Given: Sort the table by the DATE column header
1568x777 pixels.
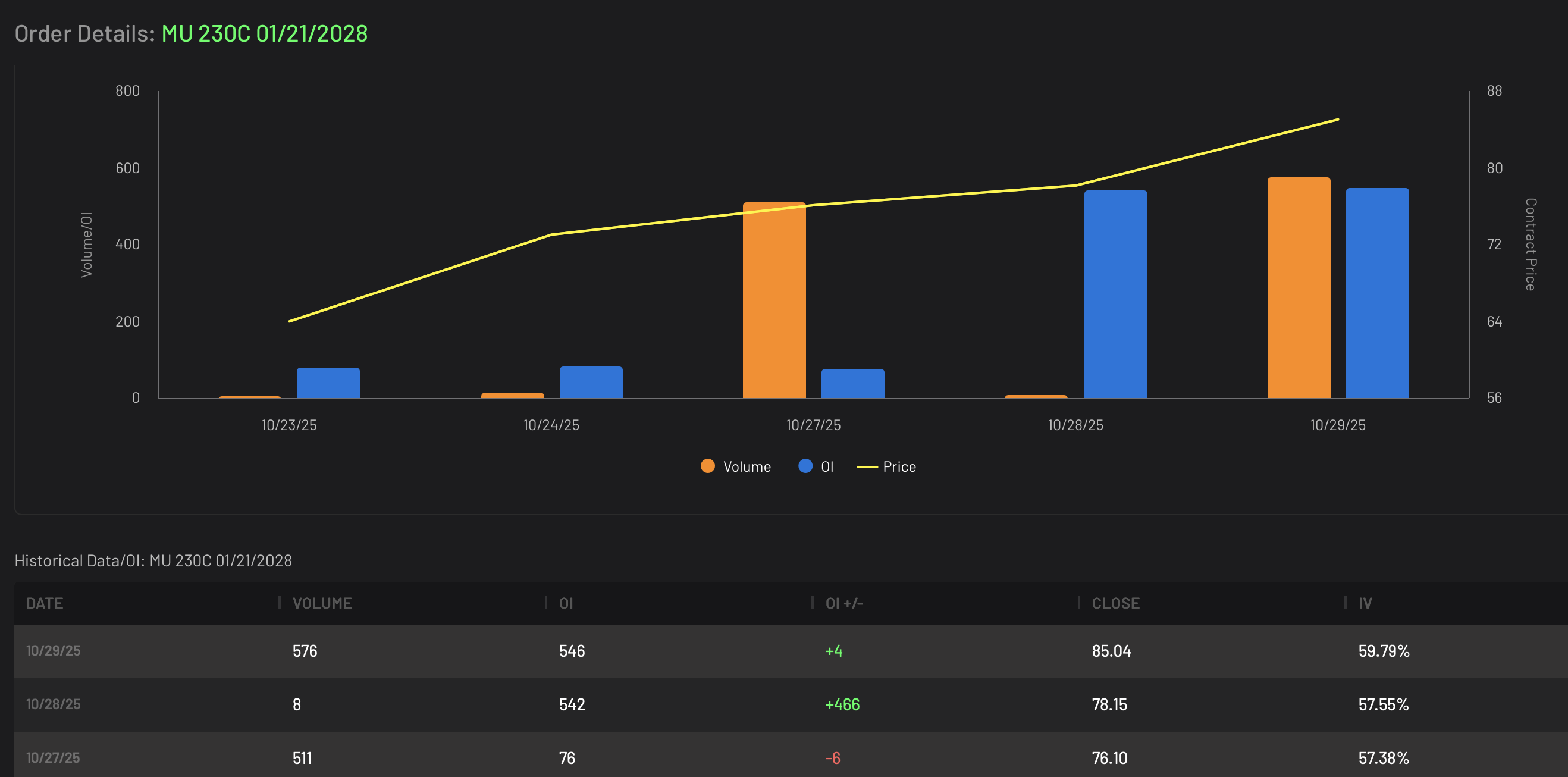Looking at the screenshot, I should (45, 603).
